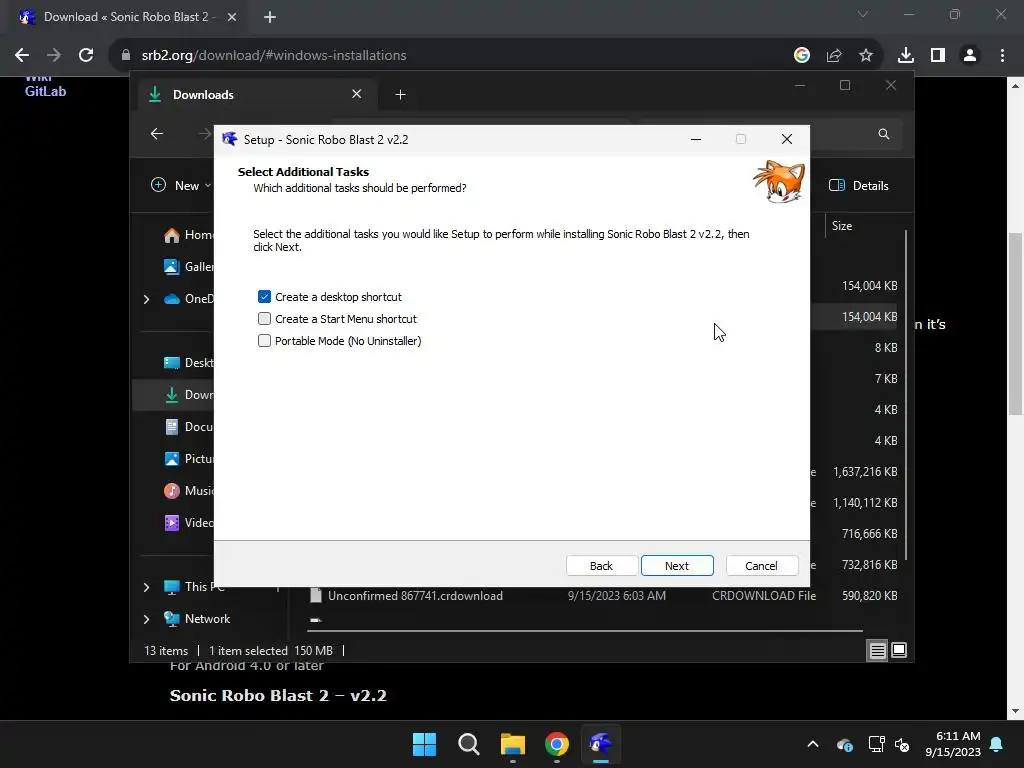Open Documents folder in sidebar
The height and width of the screenshot is (768, 1024).
[x=188, y=426]
